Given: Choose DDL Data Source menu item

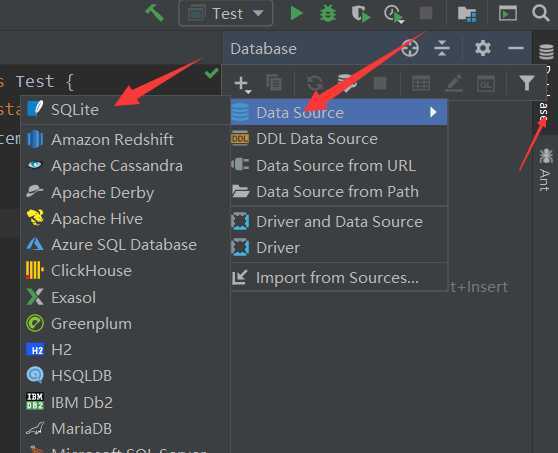Looking at the screenshot, I should (x=339, y=139).
